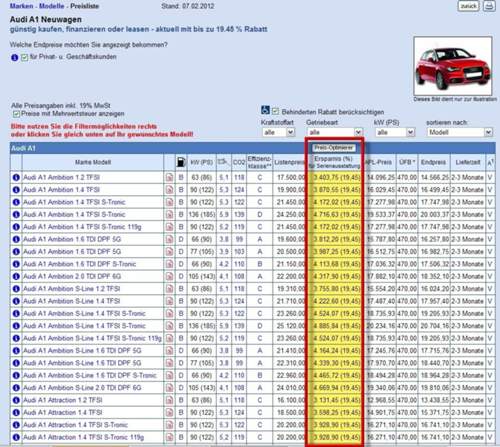This screenshot has height=447, width=500.
Task: Click the red Audi A1 car thumbnail
Action: pyautogui.click(x=453, y=66)
